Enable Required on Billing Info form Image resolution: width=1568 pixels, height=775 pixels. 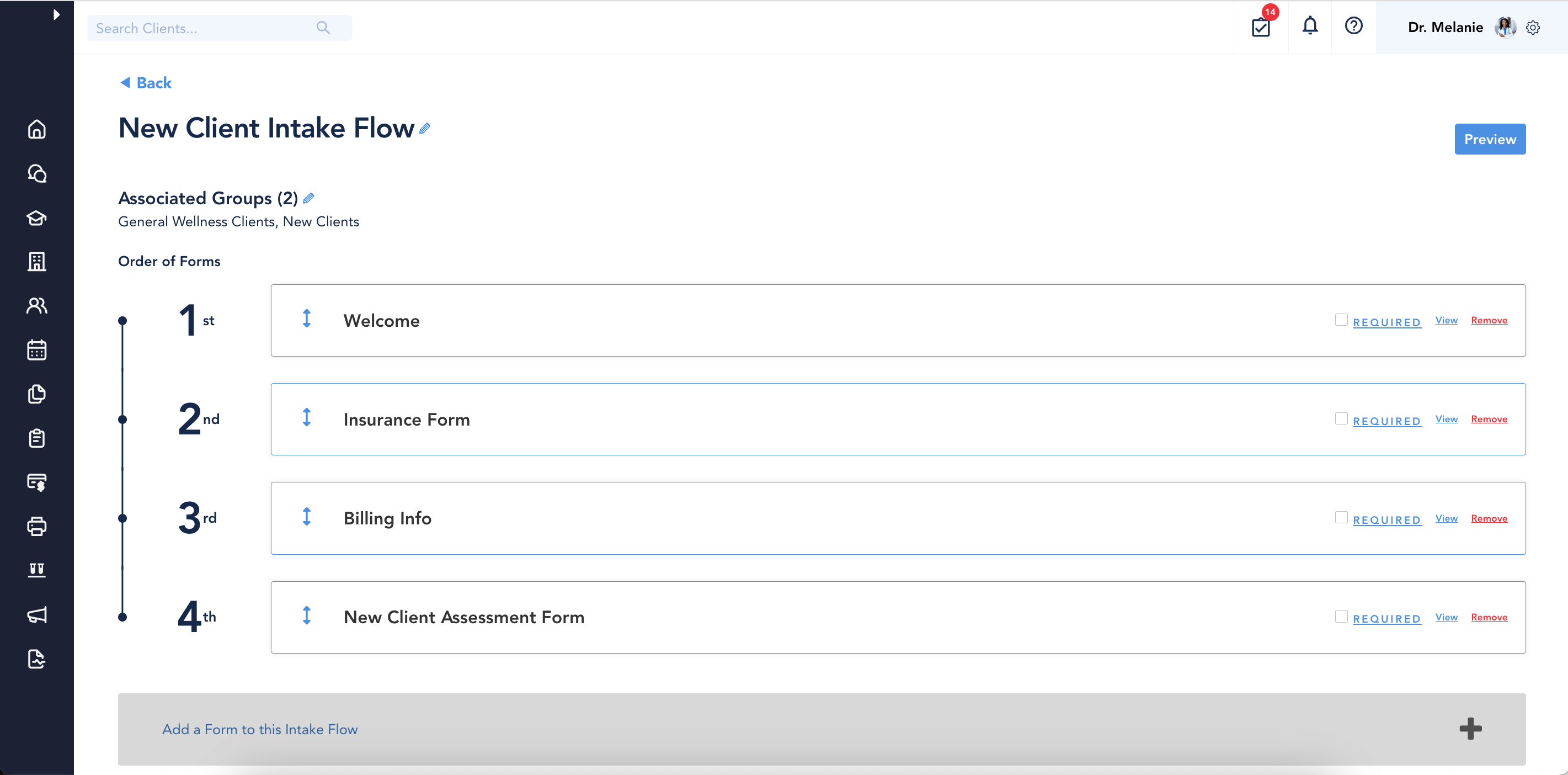tap(1340, 517)
